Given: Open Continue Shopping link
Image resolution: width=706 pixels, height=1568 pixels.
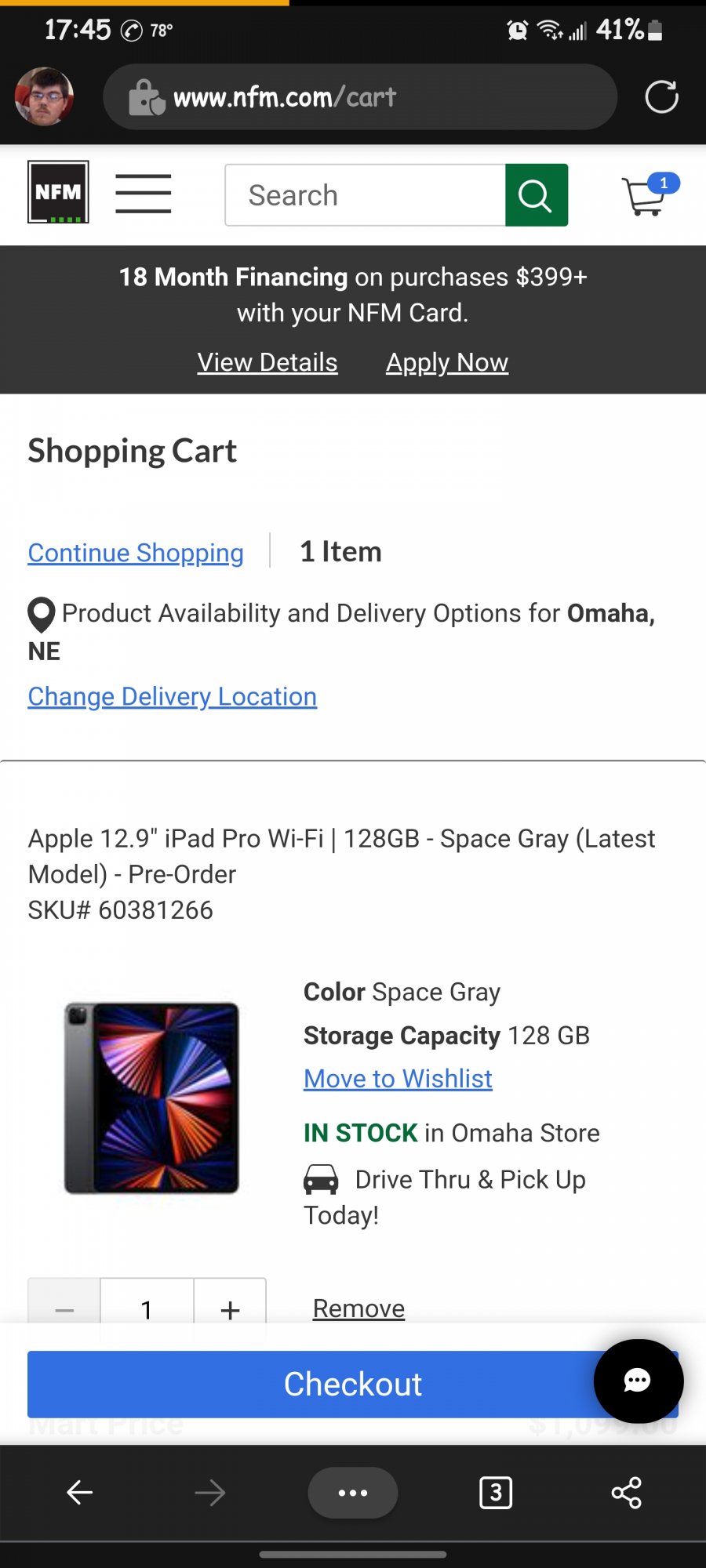Looking at the screenshot, I should click(136, 553).
